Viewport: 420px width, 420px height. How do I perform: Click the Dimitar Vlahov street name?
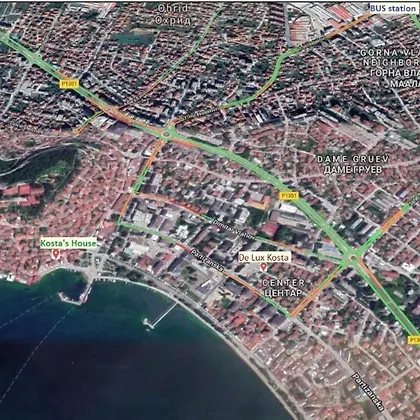tap(234, 230)
